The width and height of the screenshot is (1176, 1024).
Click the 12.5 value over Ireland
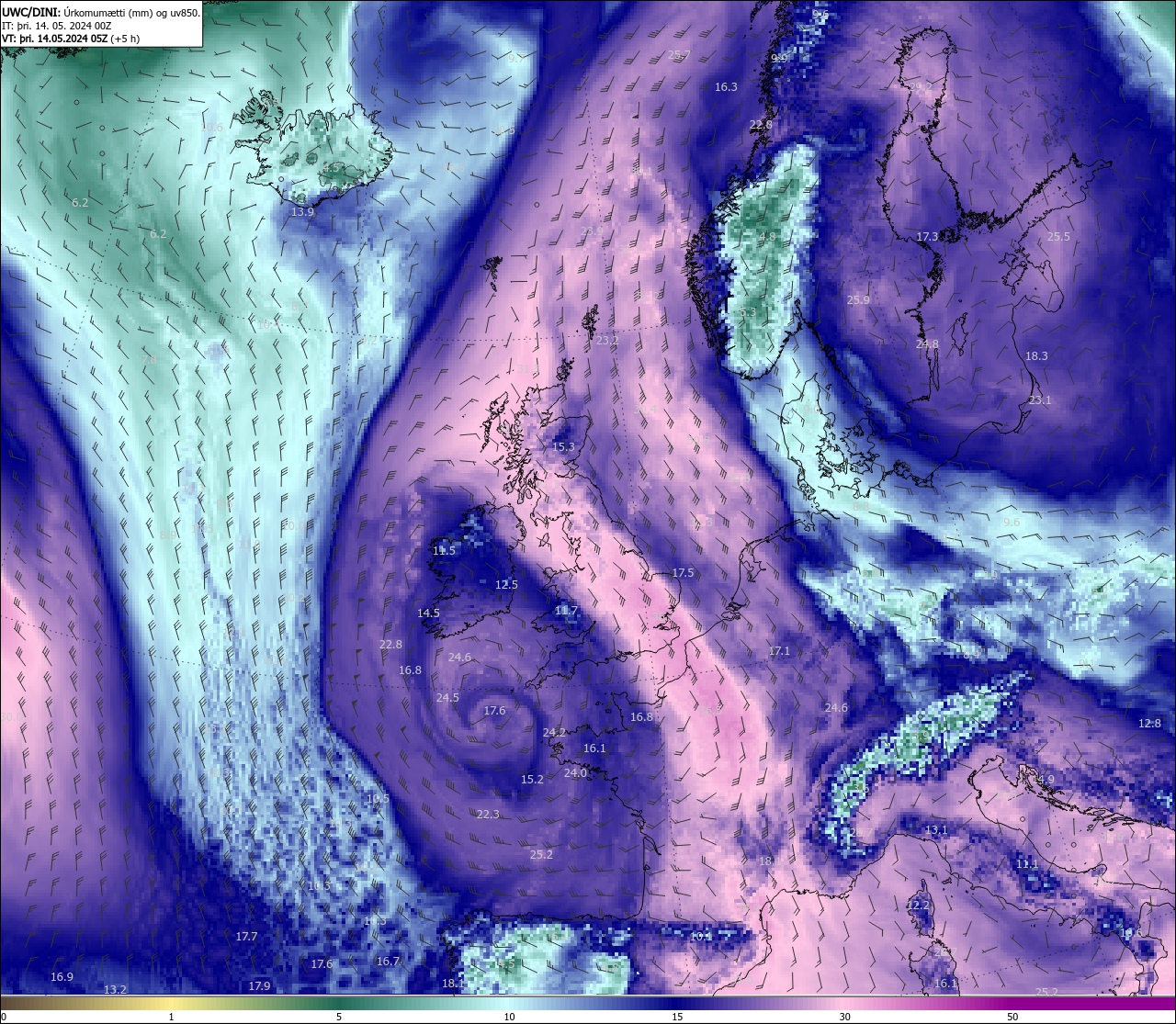coord(506,585)
